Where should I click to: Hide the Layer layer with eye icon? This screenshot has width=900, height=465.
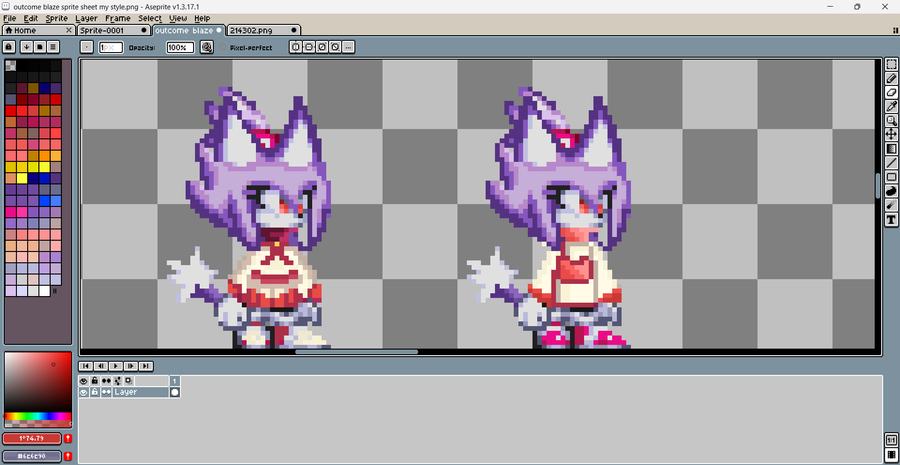coord(84,392)
